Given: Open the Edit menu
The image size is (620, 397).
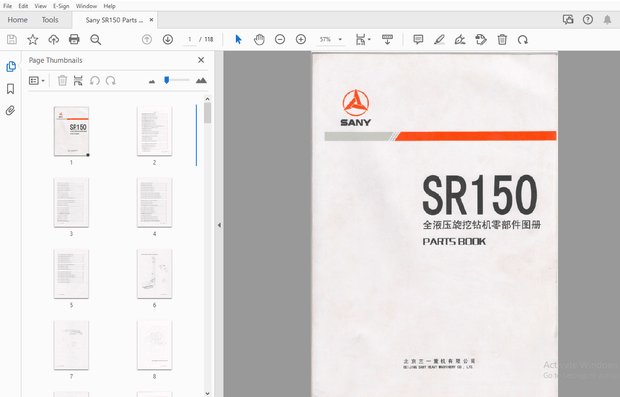Looking at the screenshot, I should [23, 6].
